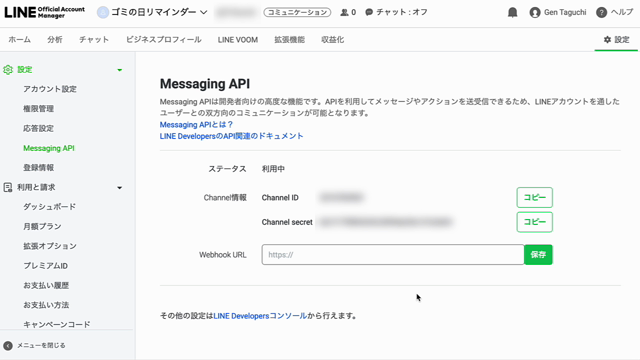This screenshot has height=360, width=640.
Task: Click the sidebar 設定 gear icon
Action: (x=8, y=70)
